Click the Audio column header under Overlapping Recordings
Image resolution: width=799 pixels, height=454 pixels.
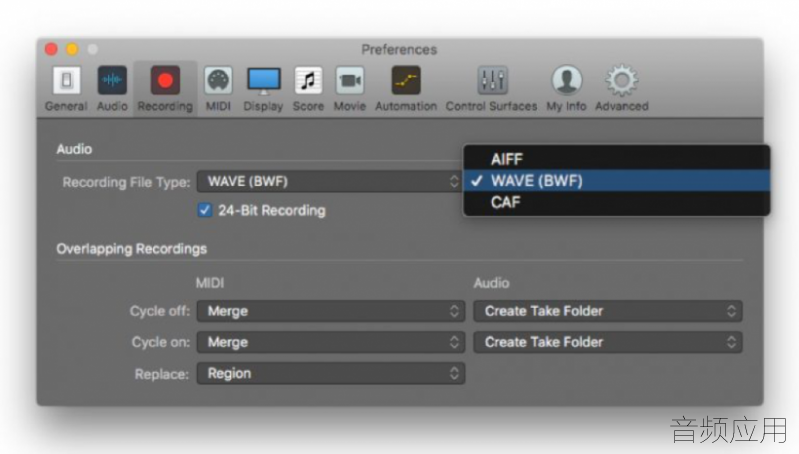[491, 283]
